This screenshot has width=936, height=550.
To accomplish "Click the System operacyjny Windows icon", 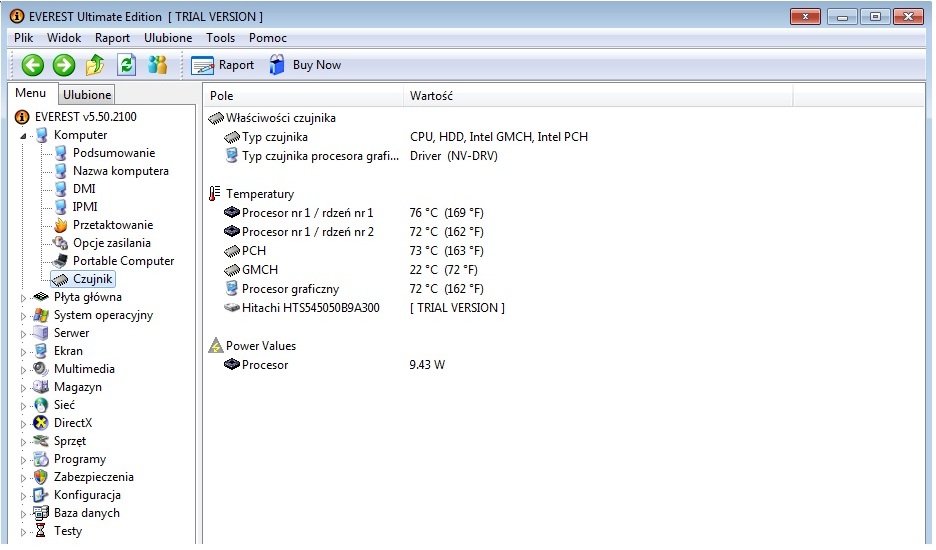I will (41, 315).
